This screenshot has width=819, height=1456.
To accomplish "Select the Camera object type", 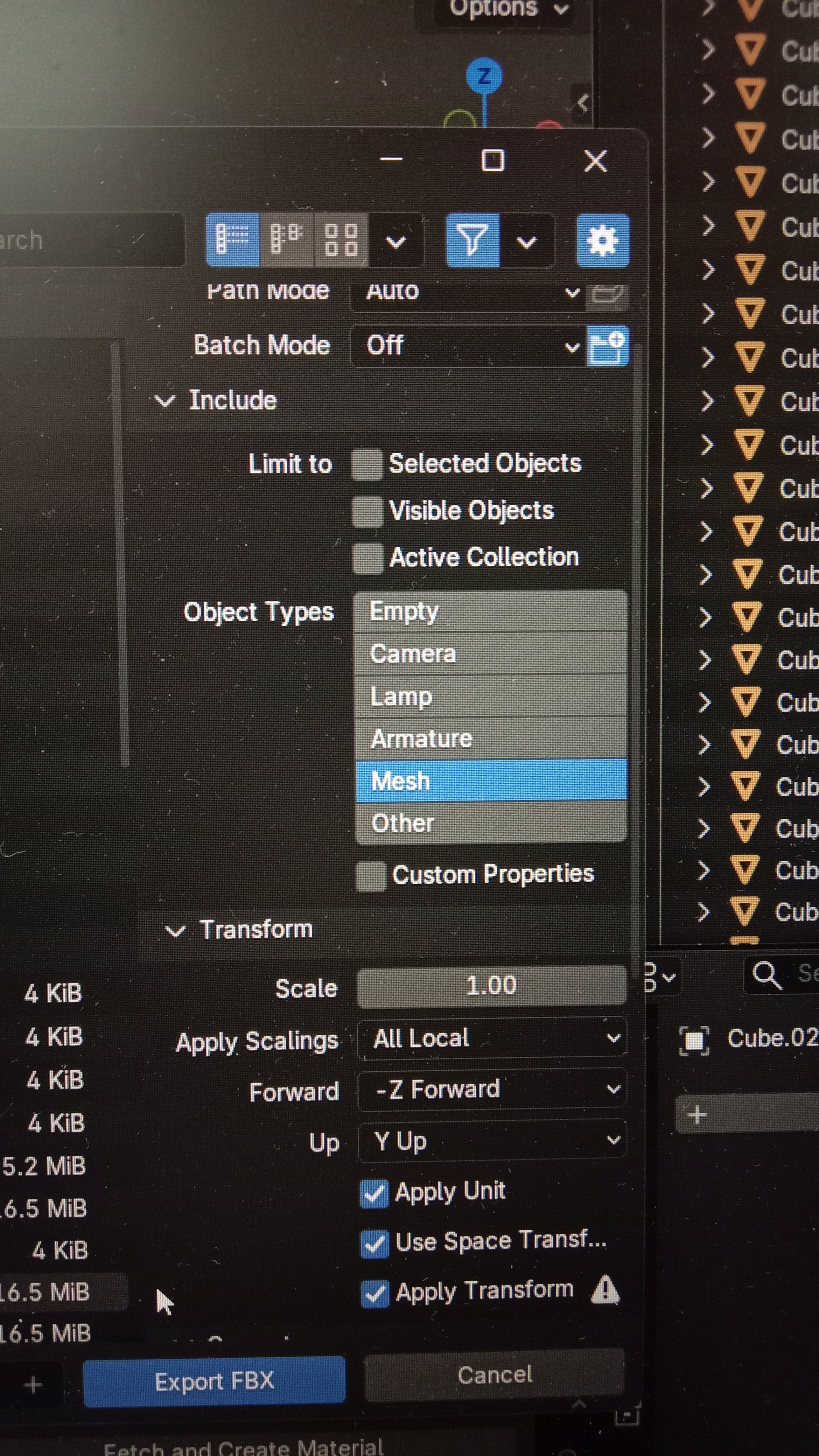I will coord(491,654).
